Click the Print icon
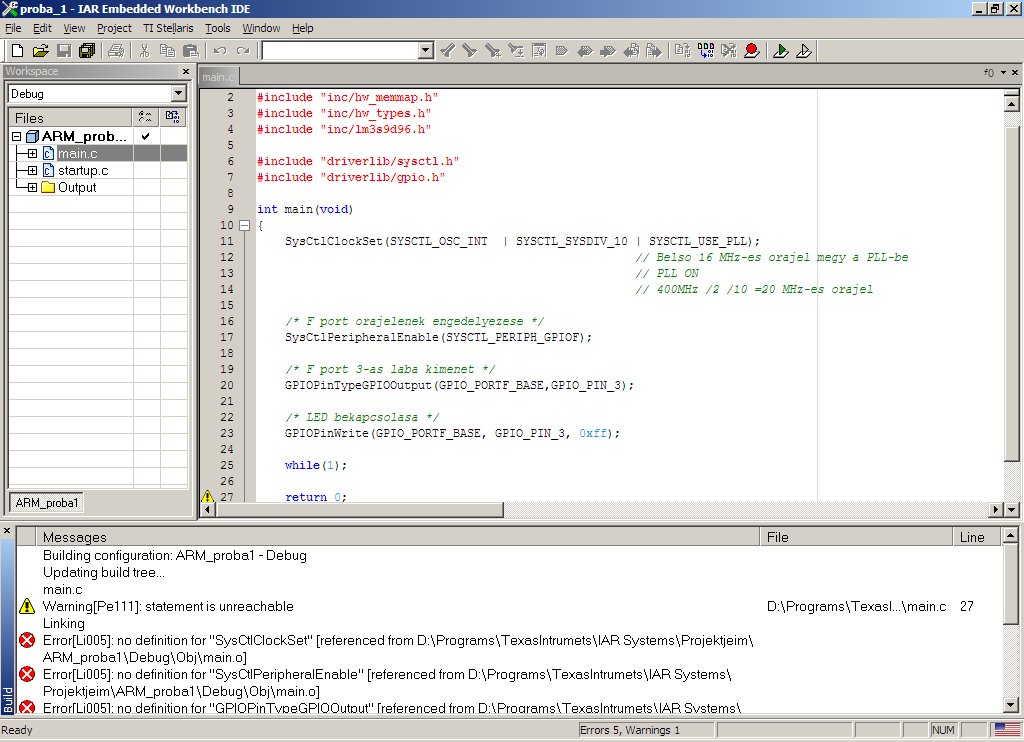 click(116, 50)
